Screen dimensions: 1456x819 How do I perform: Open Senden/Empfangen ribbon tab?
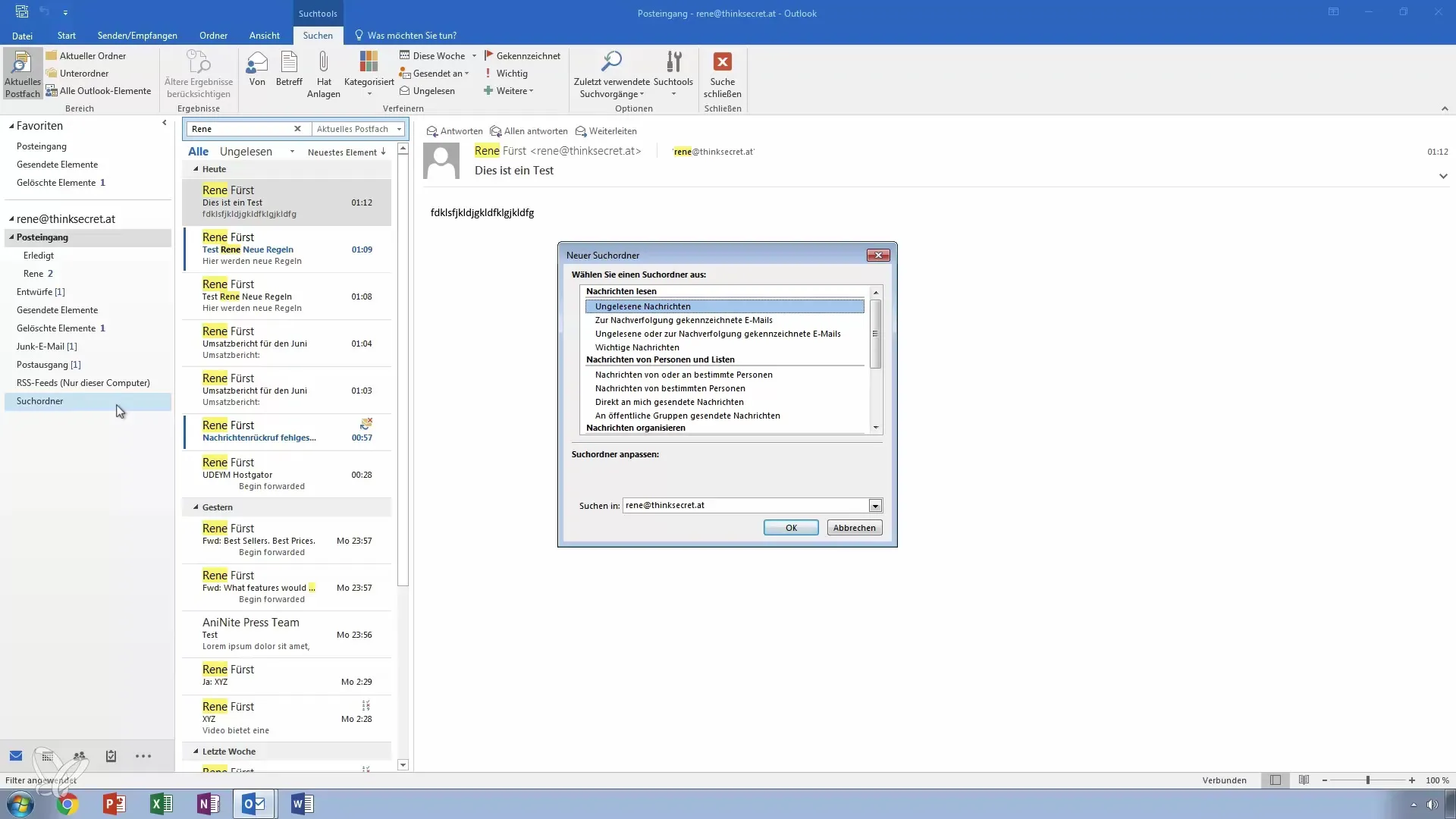click(x=137, y=36)
